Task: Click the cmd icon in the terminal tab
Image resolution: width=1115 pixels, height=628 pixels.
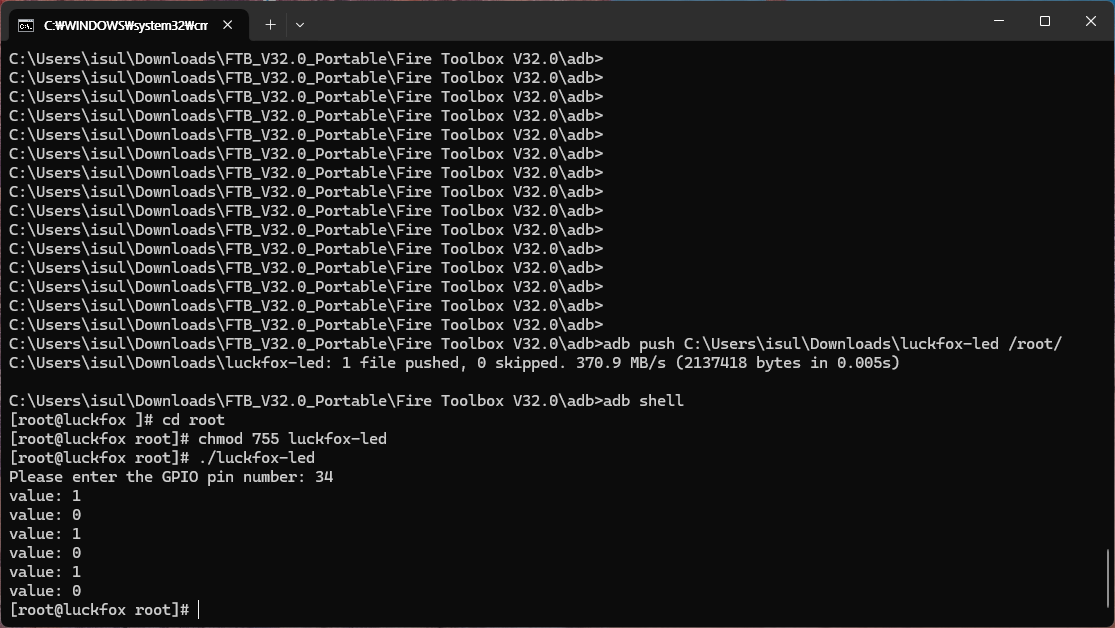Action: (x=26, y=26)
